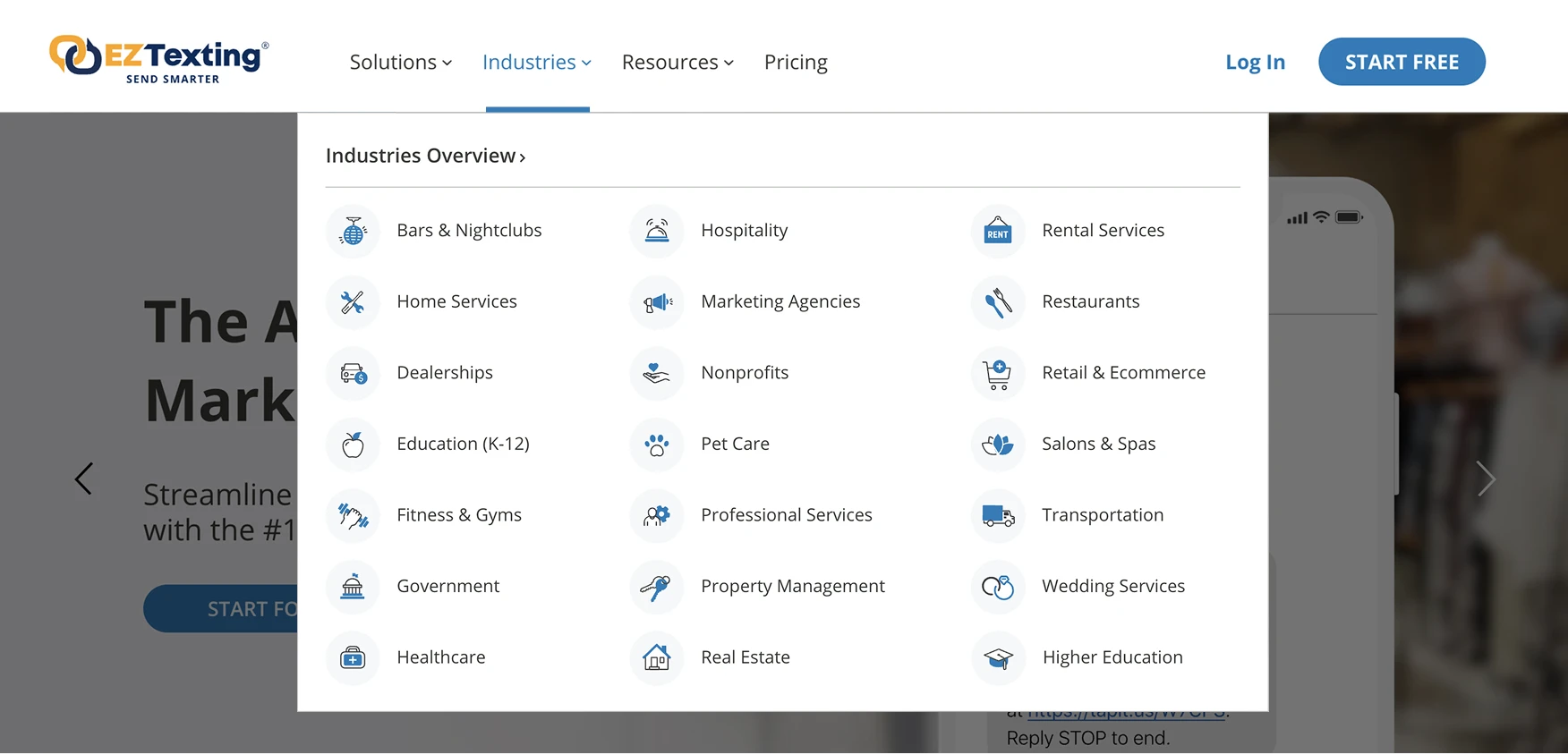Choose the Dealerships industry link

(x=445, y=373)
